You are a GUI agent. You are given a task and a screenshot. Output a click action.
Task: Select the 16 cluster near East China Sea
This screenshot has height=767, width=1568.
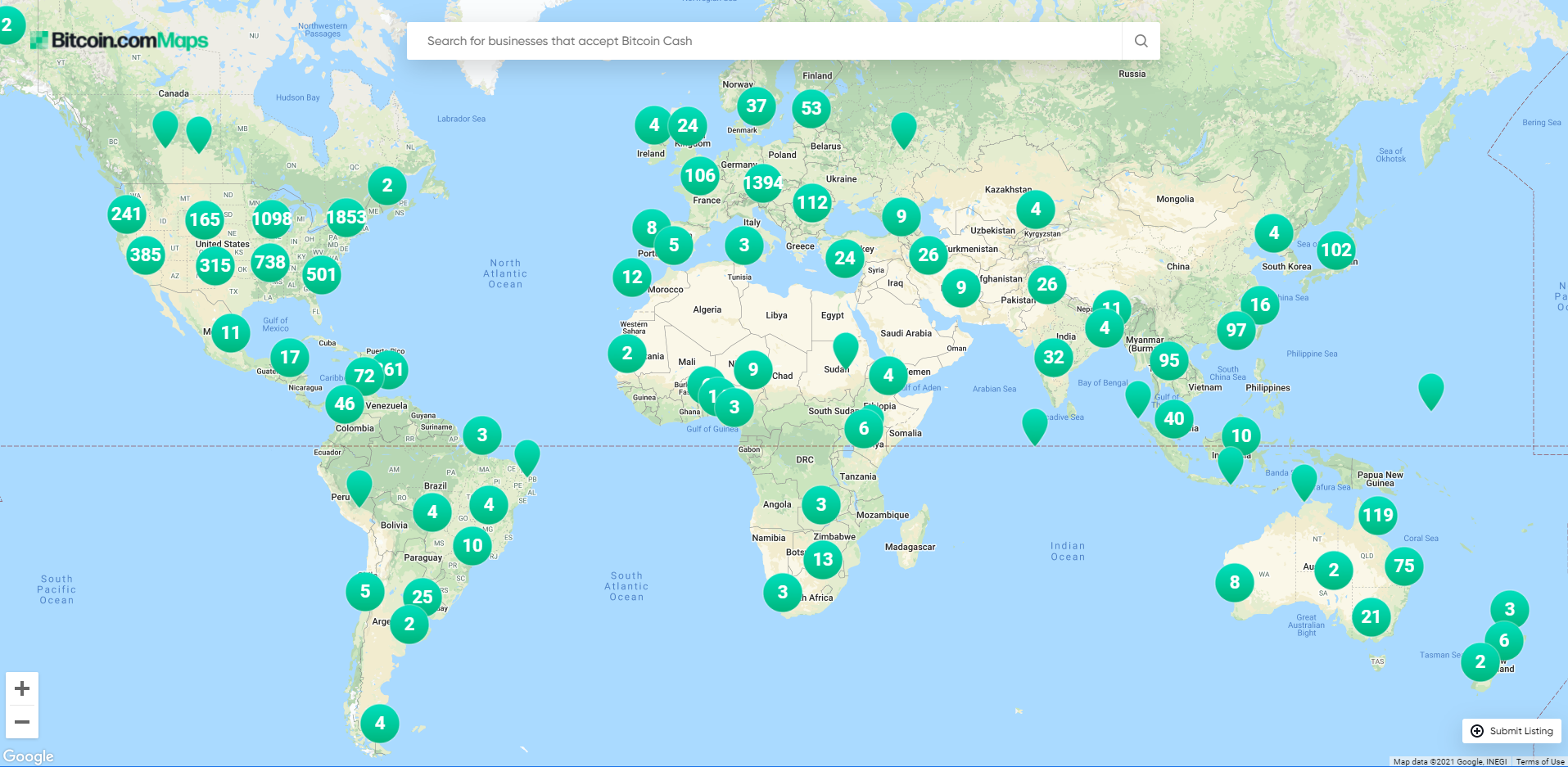[1260, 305]
